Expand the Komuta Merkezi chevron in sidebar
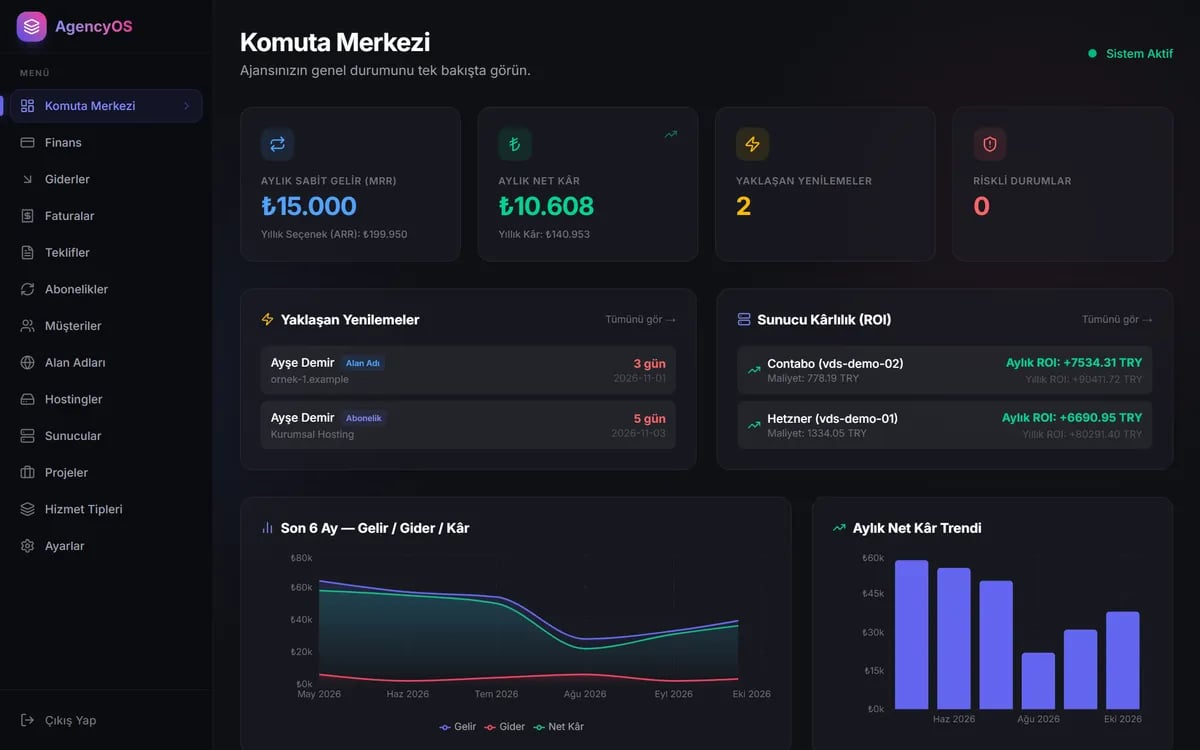This screenshot has height=750, width=1200. (x=186, y=106)
